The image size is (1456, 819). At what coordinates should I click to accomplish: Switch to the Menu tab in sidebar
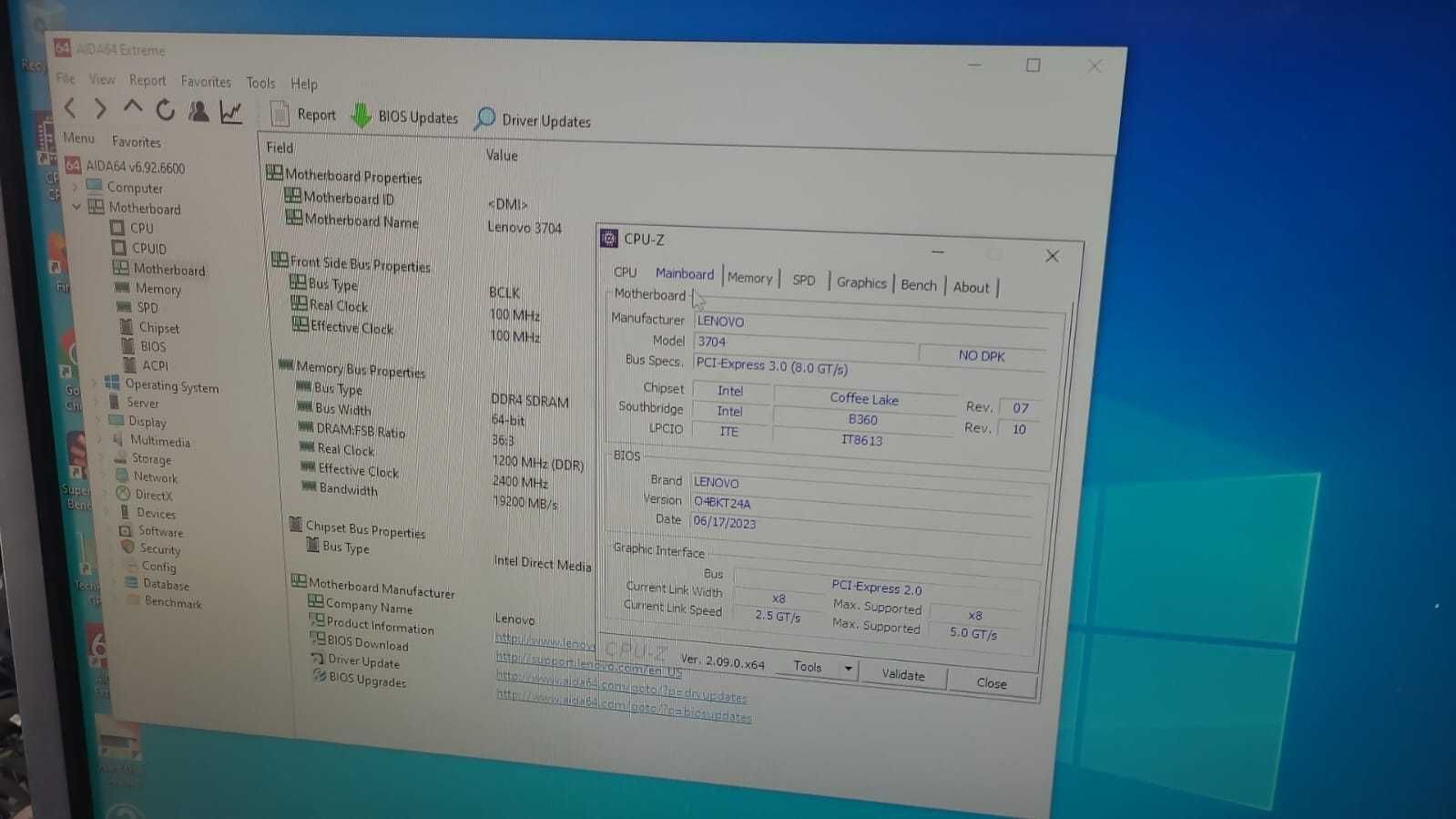(x=79, y=138)
